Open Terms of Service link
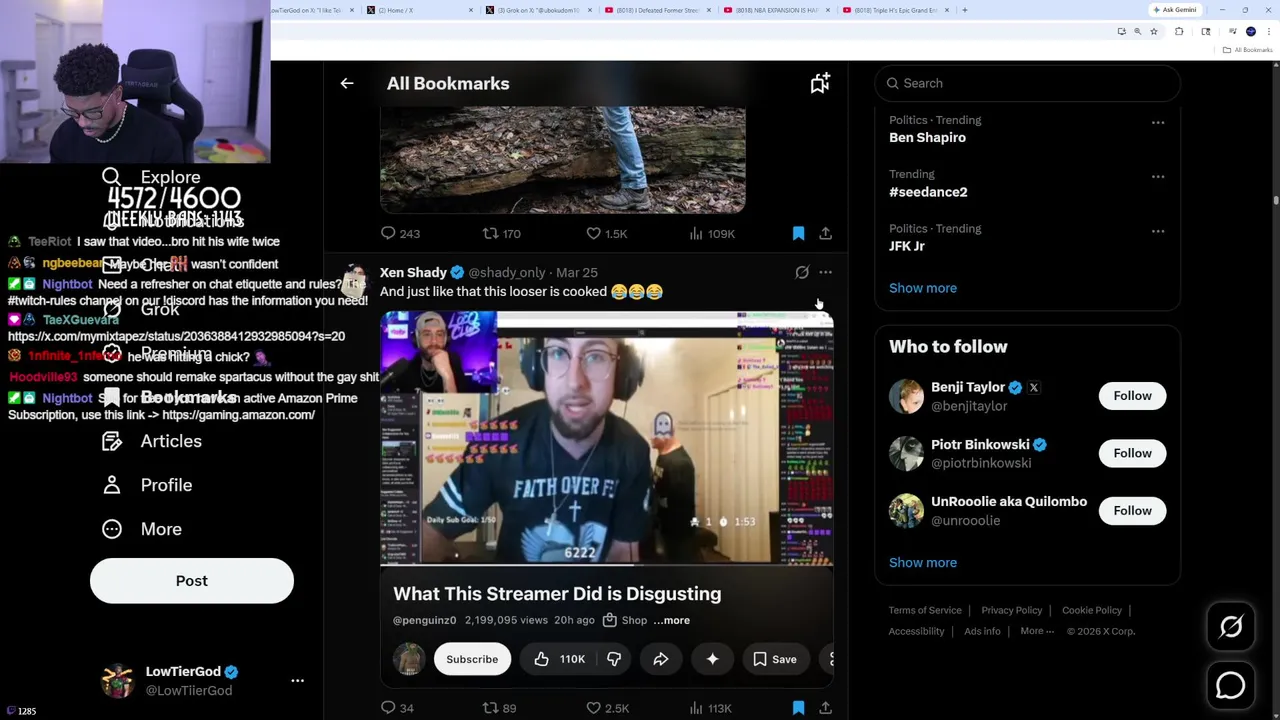This screenshot has height=720, width=1280. [x=925, y=610]
